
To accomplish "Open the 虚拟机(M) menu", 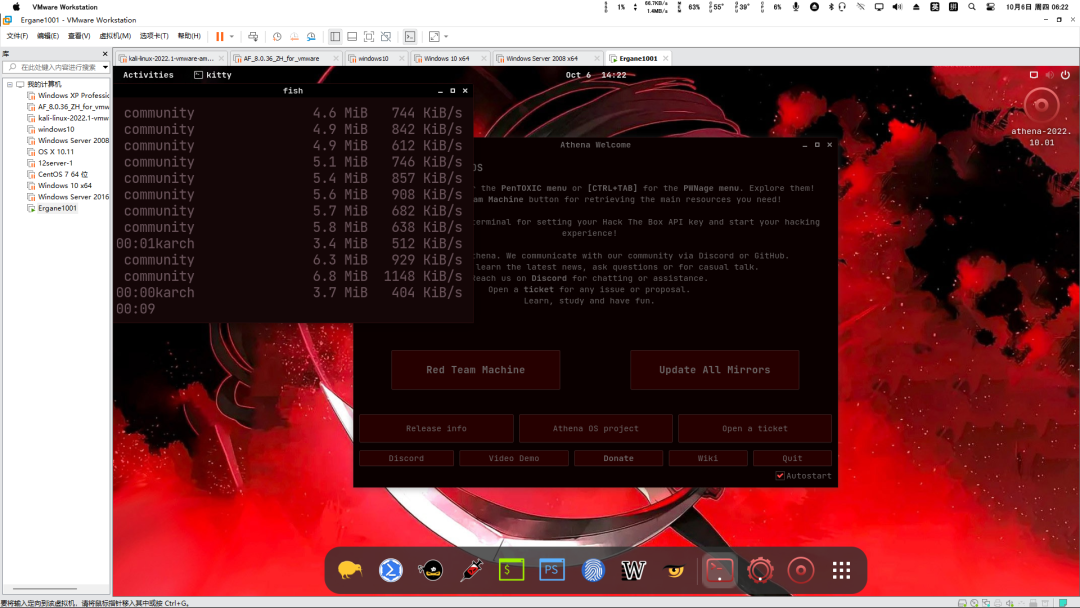I will (115, 36).
